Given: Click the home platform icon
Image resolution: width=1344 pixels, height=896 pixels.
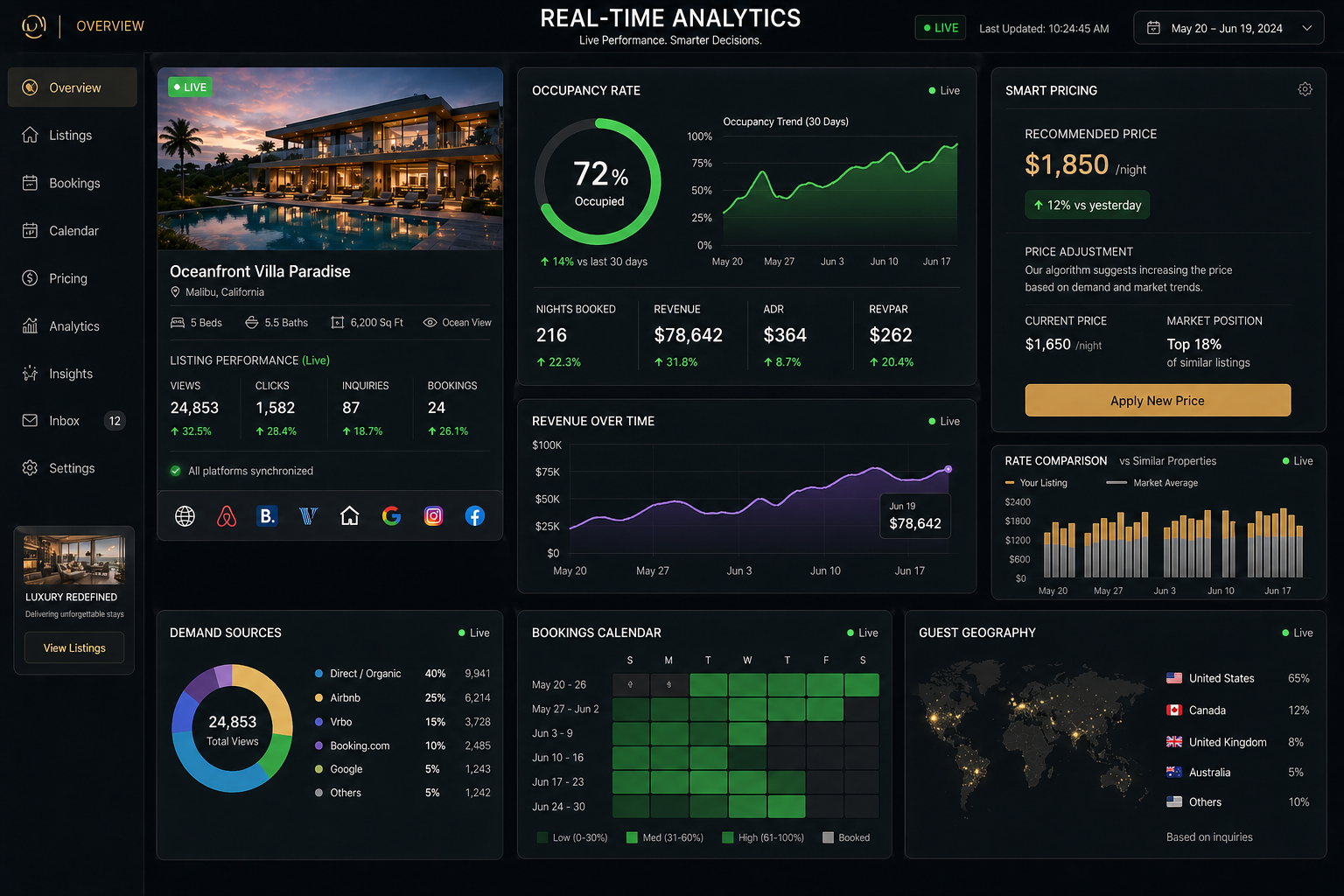Looking at the screenshot, I should (349, 516).
